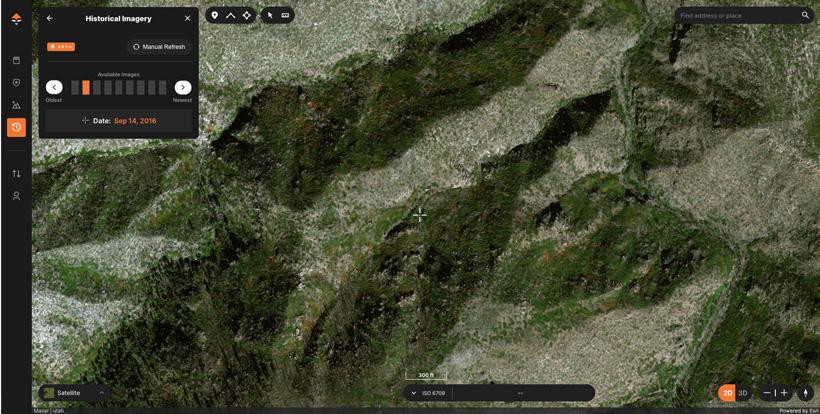
Task: Switch map to 2D mode
Action: click(727, 393)
